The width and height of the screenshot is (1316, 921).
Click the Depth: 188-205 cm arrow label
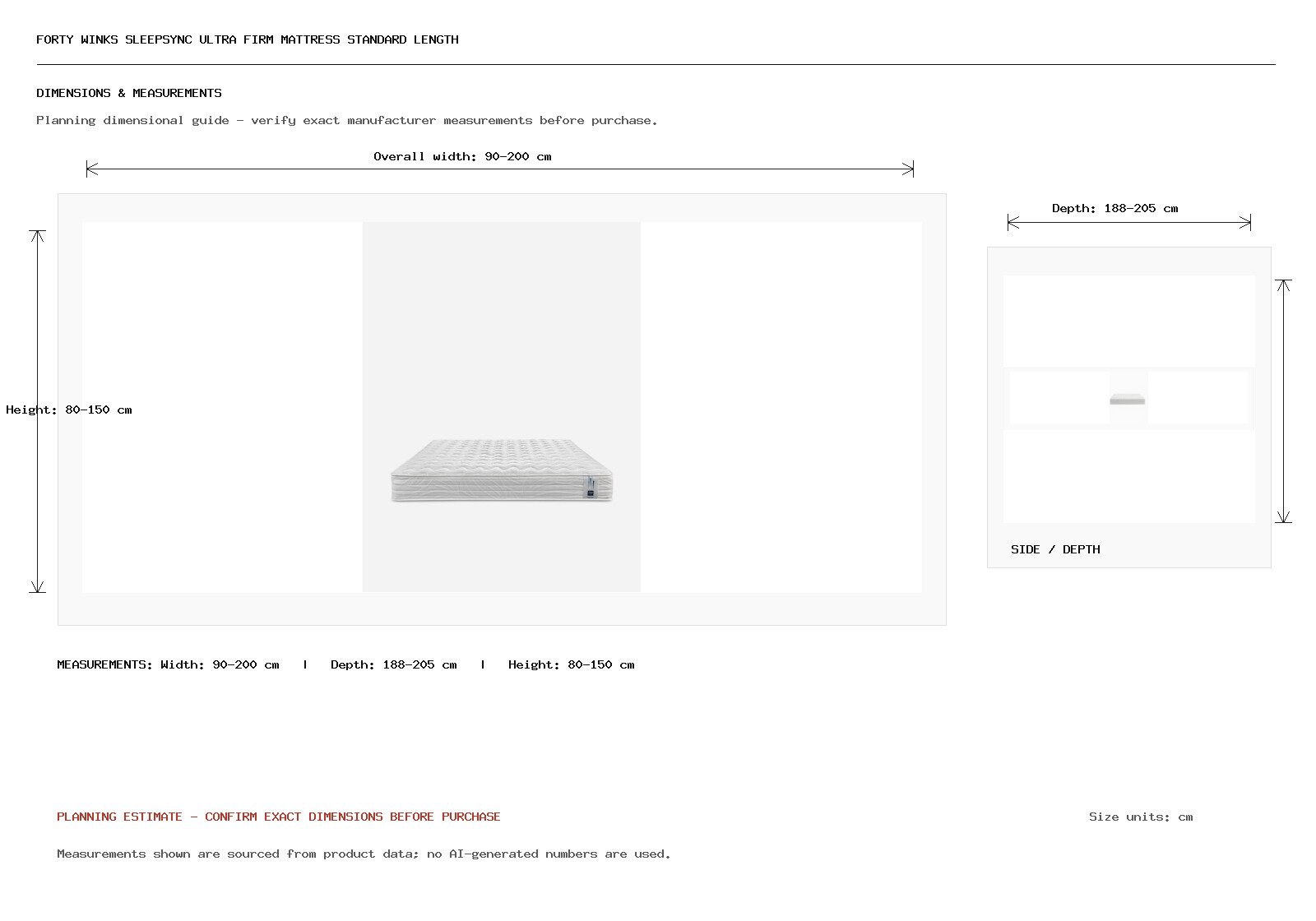[1114, 208]
